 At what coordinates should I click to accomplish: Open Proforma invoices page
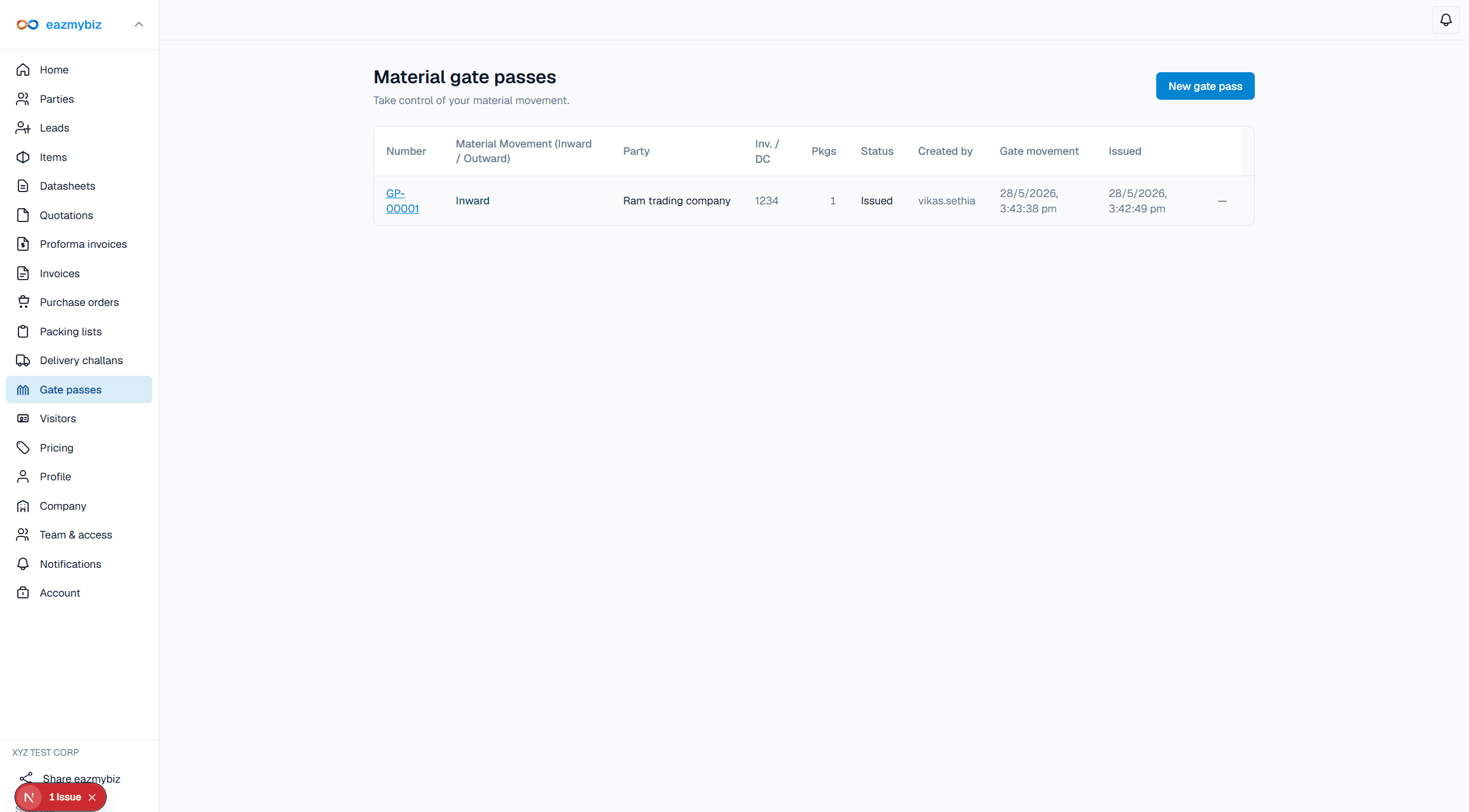[x=79, y=244]
